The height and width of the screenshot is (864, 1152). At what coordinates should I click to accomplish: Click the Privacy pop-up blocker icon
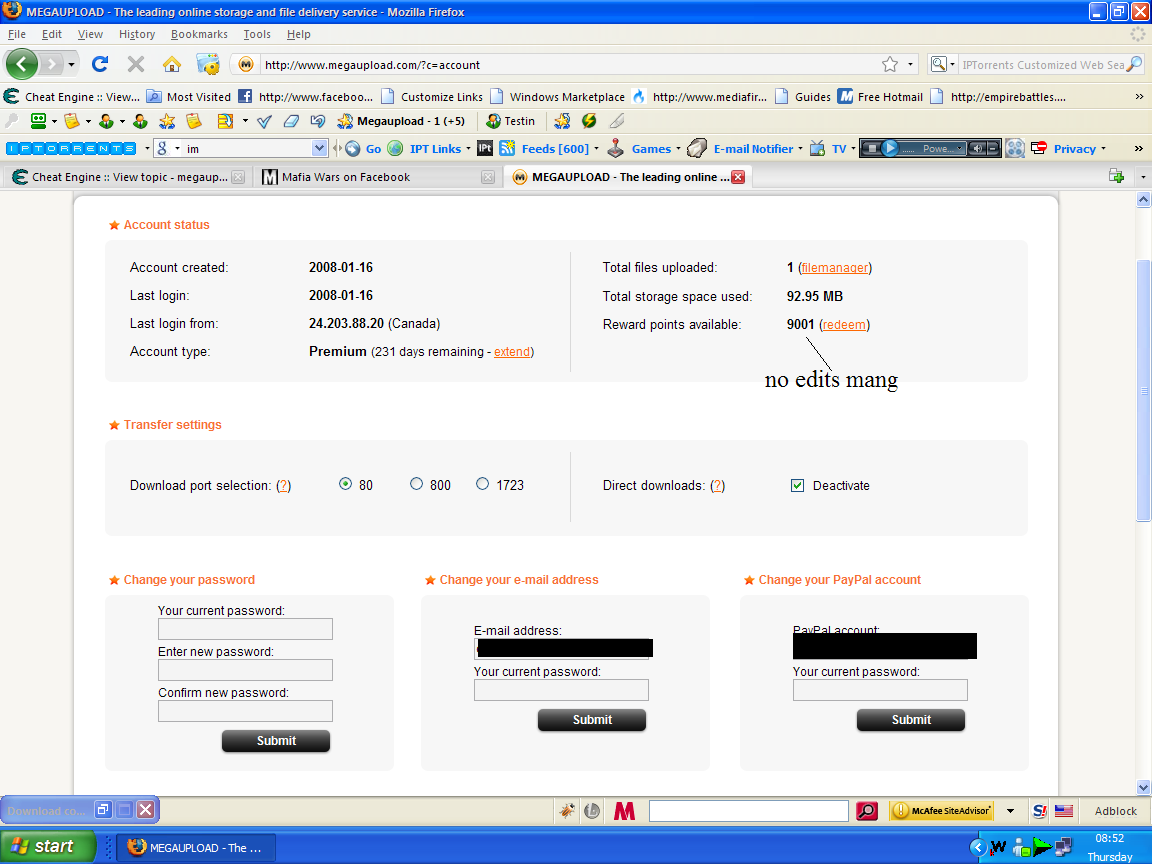(1039, 148)
